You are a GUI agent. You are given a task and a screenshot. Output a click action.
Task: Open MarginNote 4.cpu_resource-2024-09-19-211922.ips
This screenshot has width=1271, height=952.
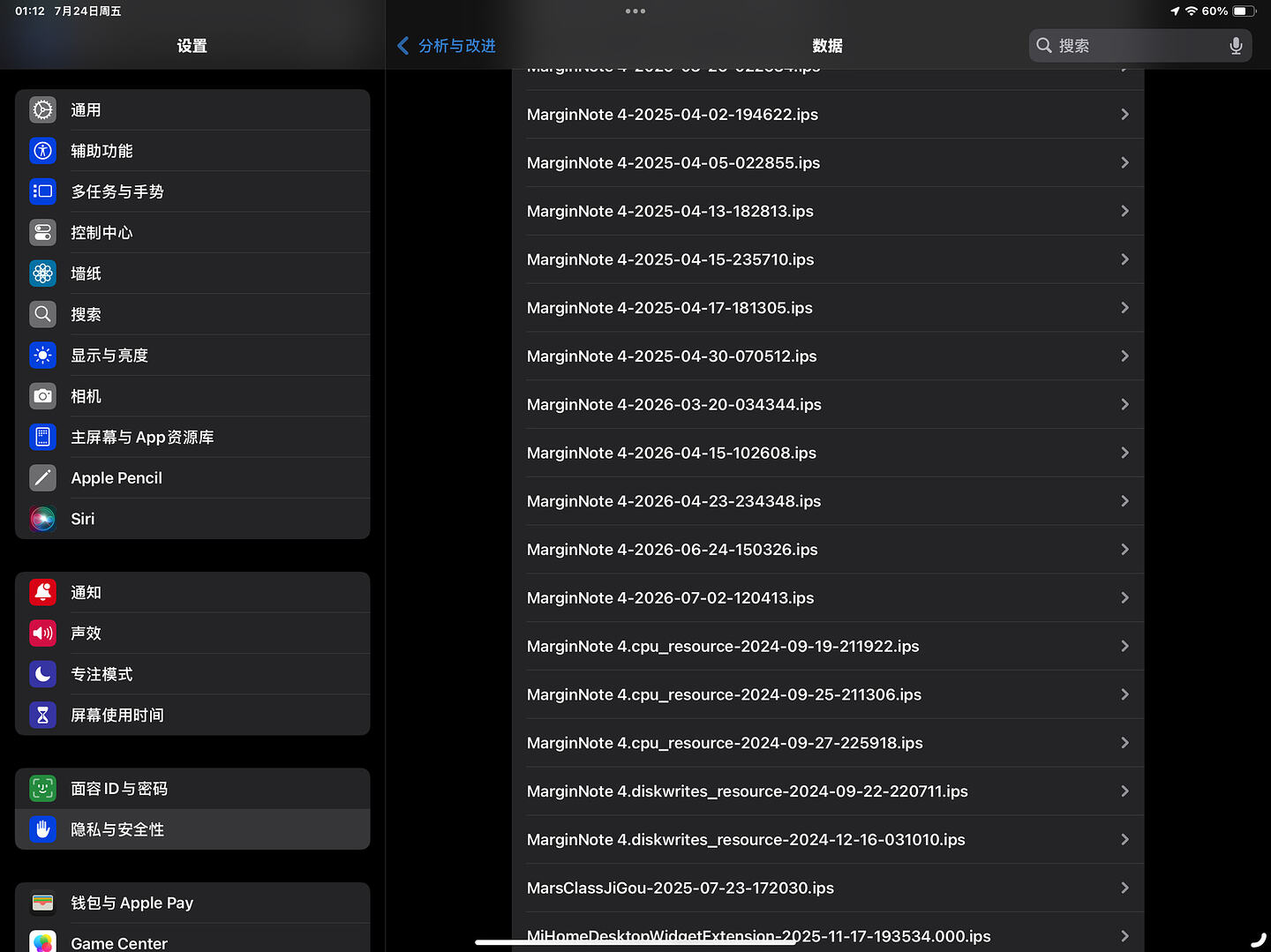828,647
